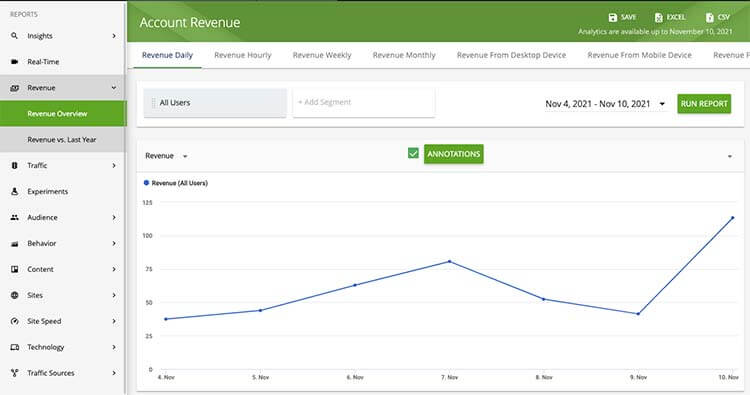Click the Traffic icon in sidebar
Image resolution: width=750 pixels, height=395 pixels.
[x=14, y=165]
